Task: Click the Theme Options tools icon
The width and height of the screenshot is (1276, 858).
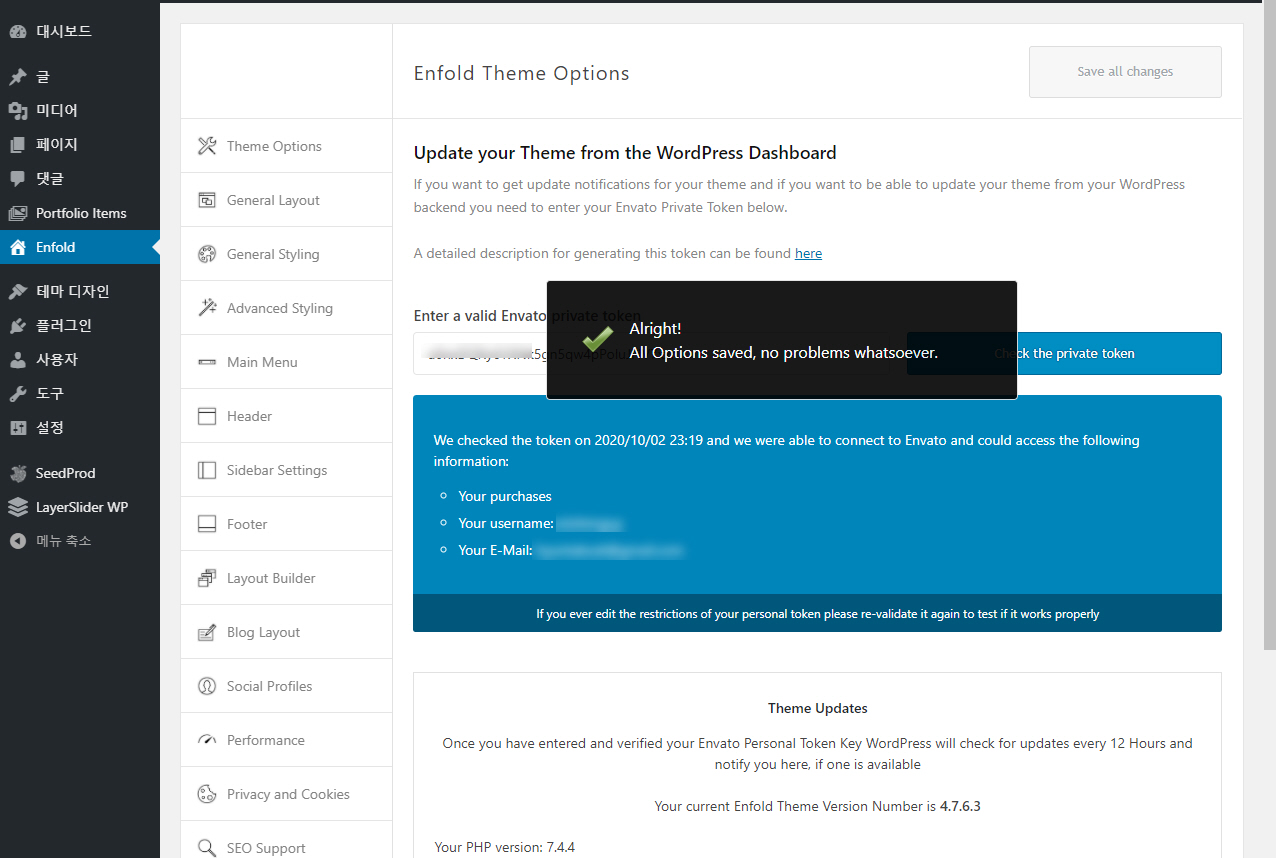Action: pos(207,146)
